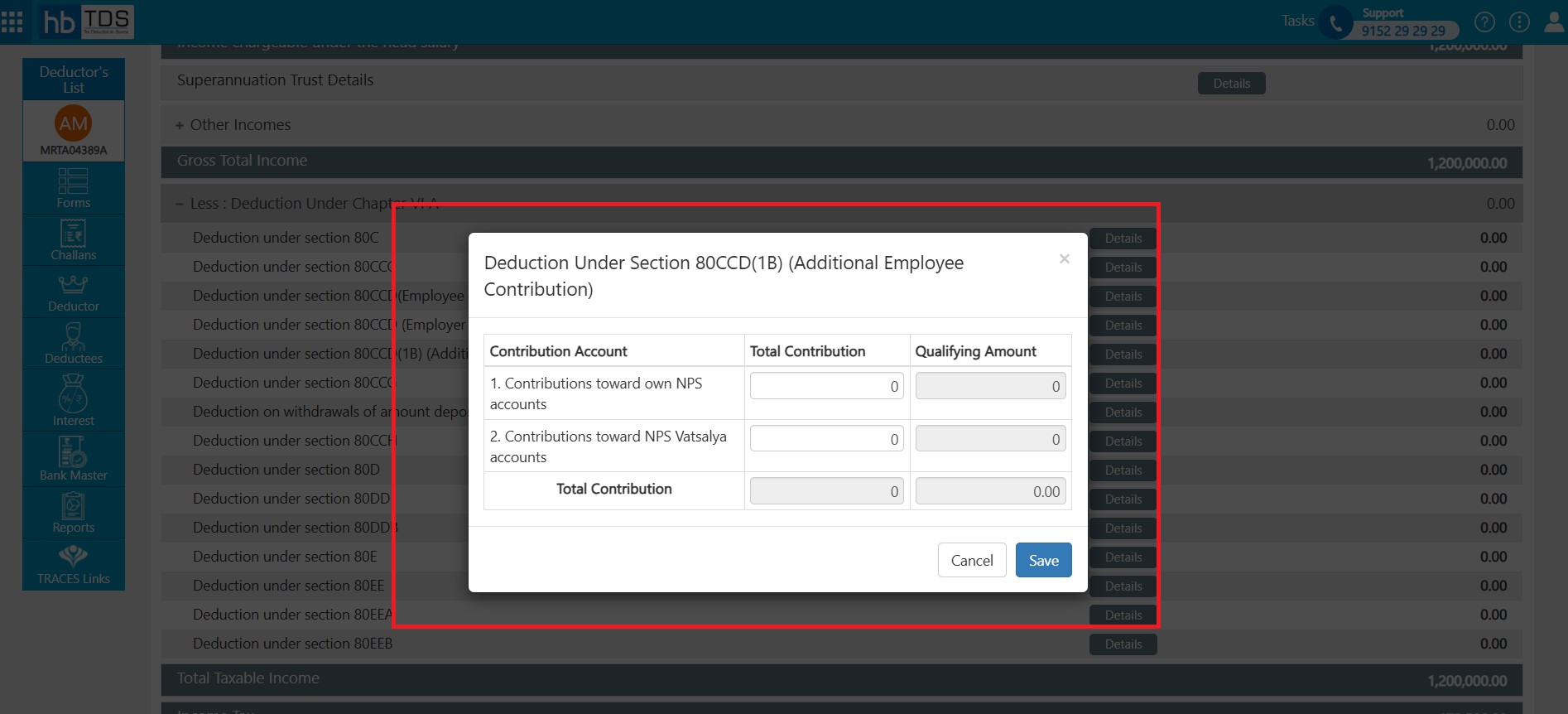
Task: Focus NPS Vatsalya Total Contribution field
Action: pyautogui.click(x=826, y=439)
